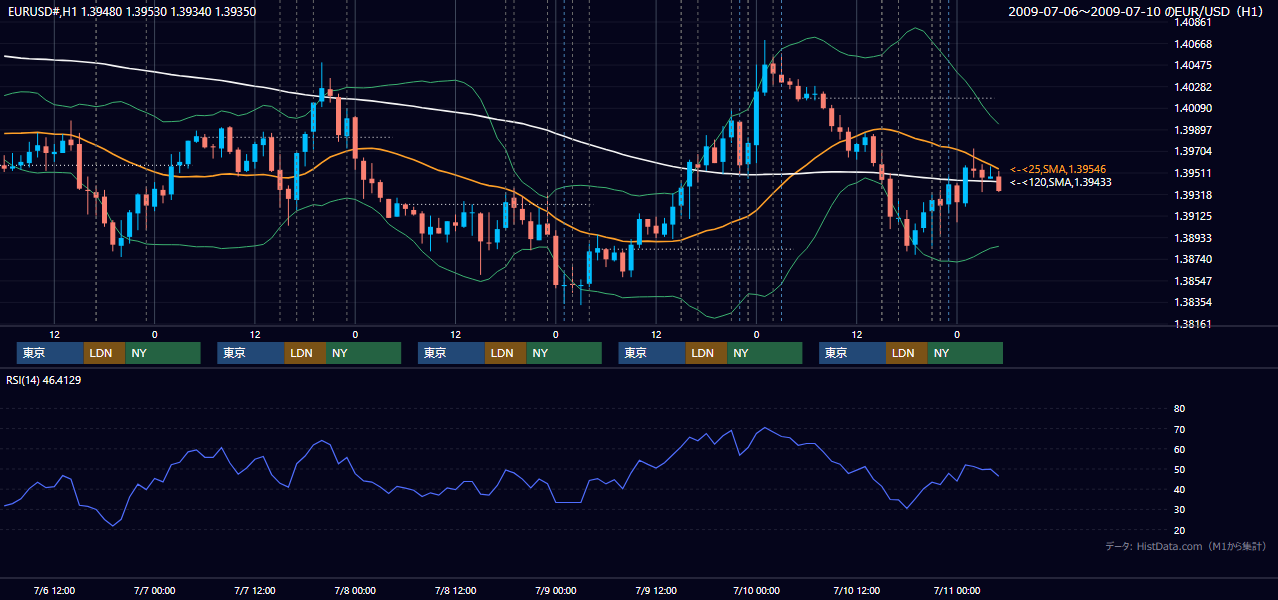Click price axis value 1.38933

coord(1192,238)
